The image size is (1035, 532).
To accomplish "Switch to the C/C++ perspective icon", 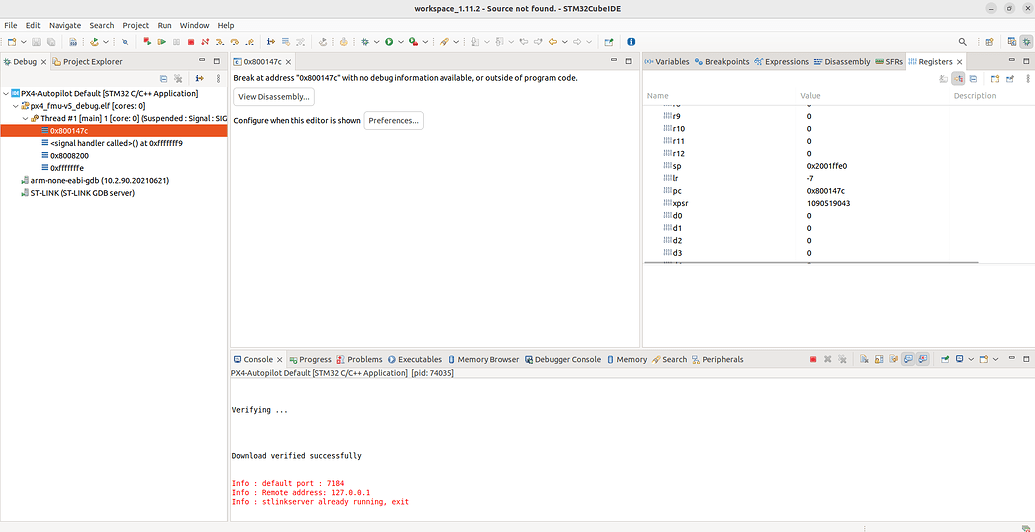I will [x=1011, y=42].
